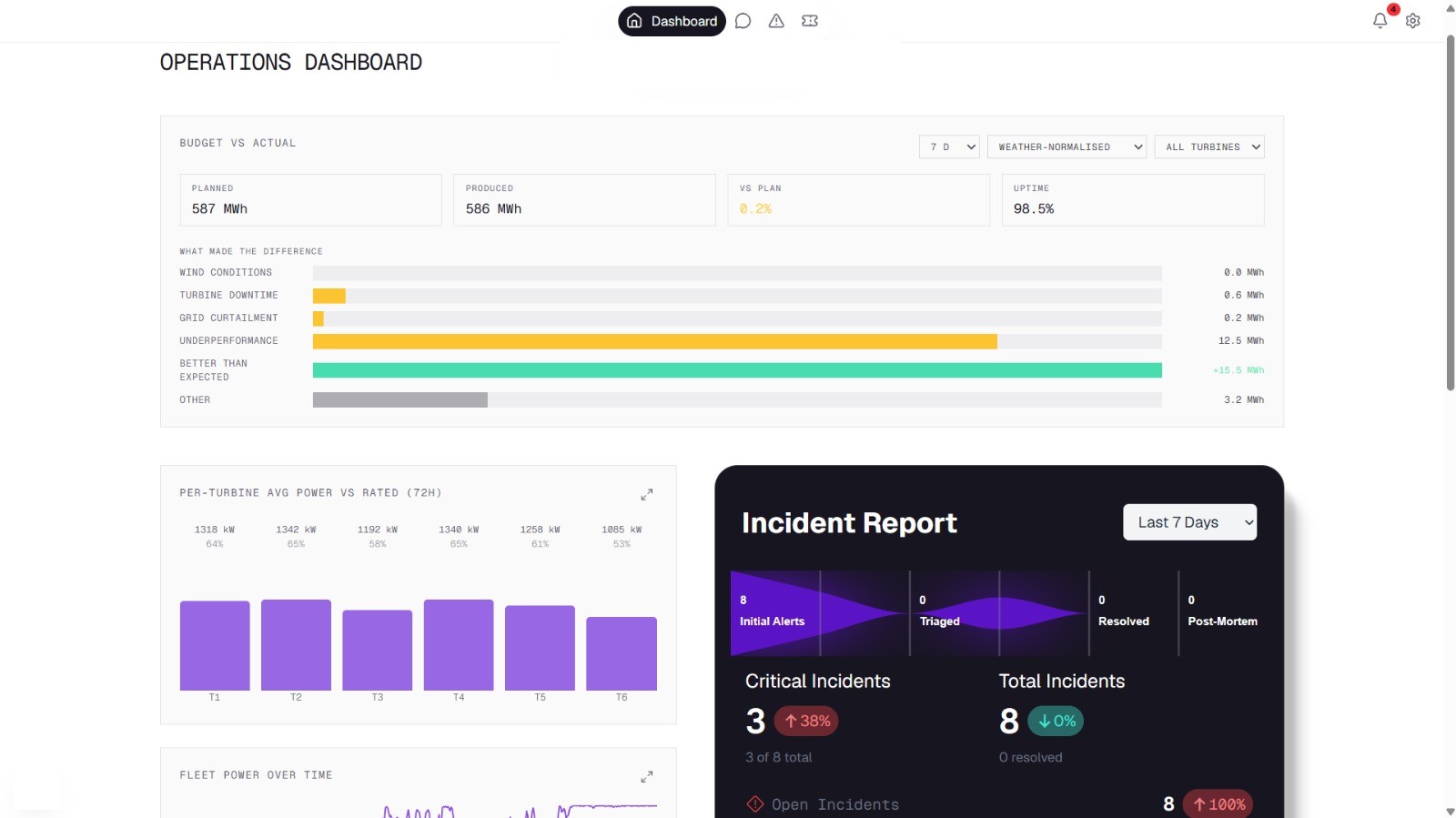Viewport: 1456px width, 818px height.
Task: Click the Better Than Expected green bar
Action: pyautogui.click(x=737, y=370)
